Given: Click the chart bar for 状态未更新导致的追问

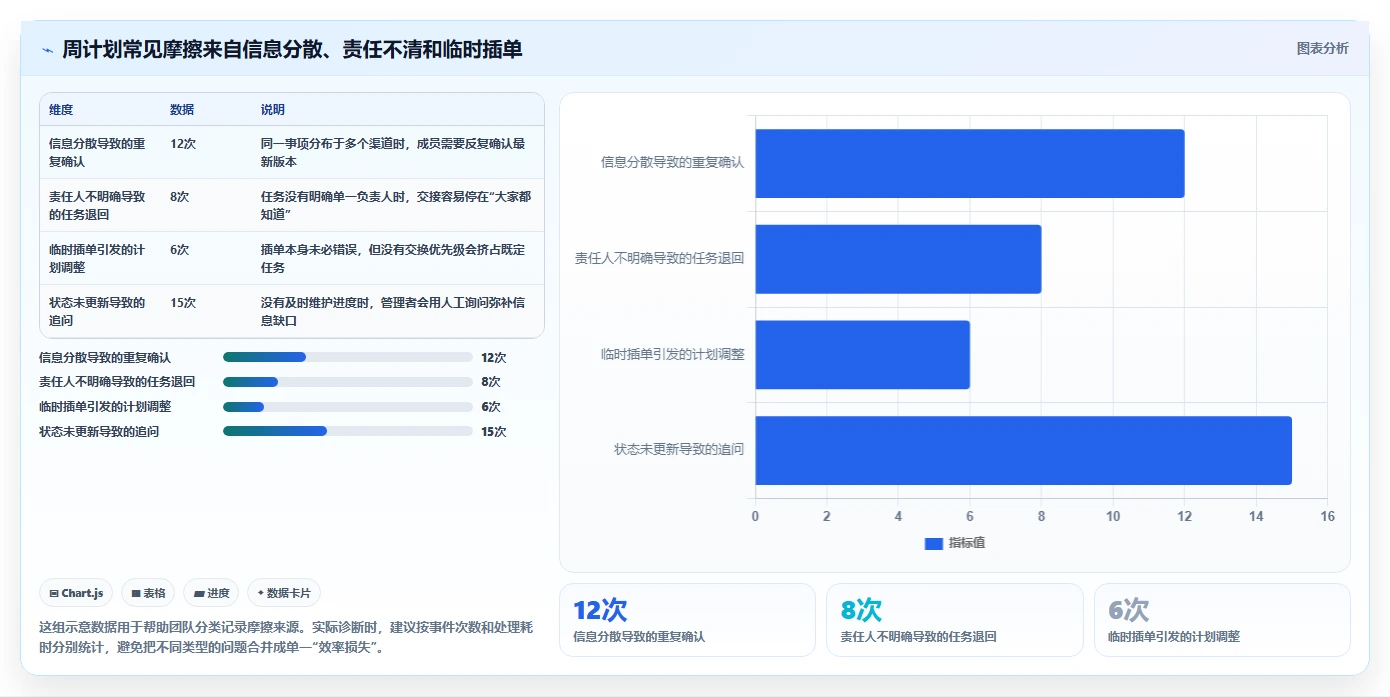Looking at the screenshot, I should pos(1023,450).
